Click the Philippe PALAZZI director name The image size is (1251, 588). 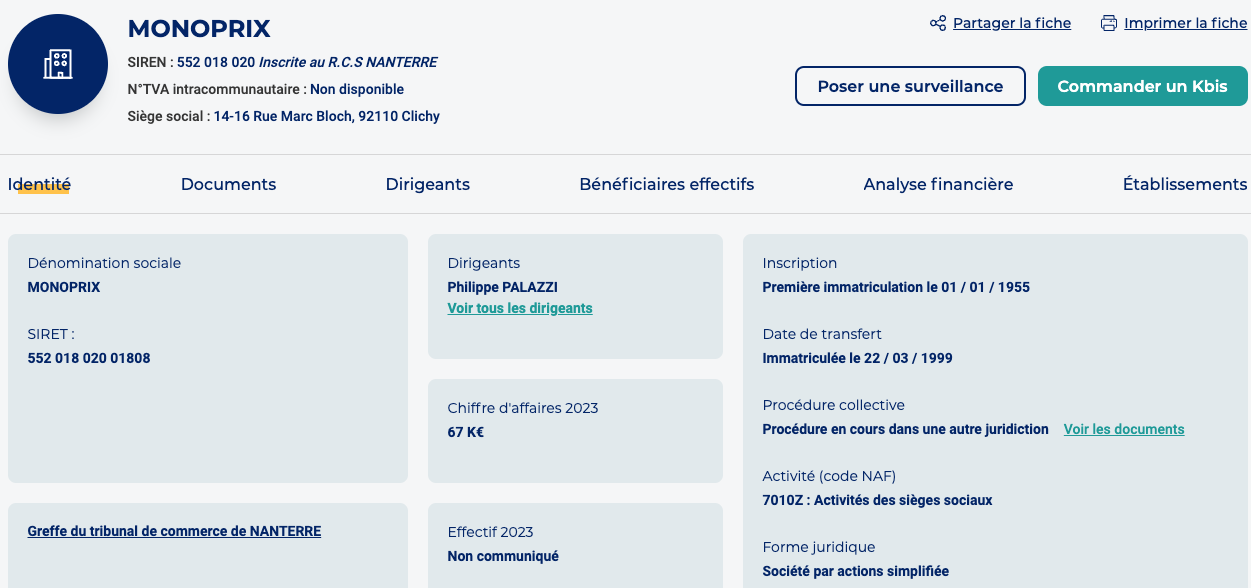(x=502, y=287)
